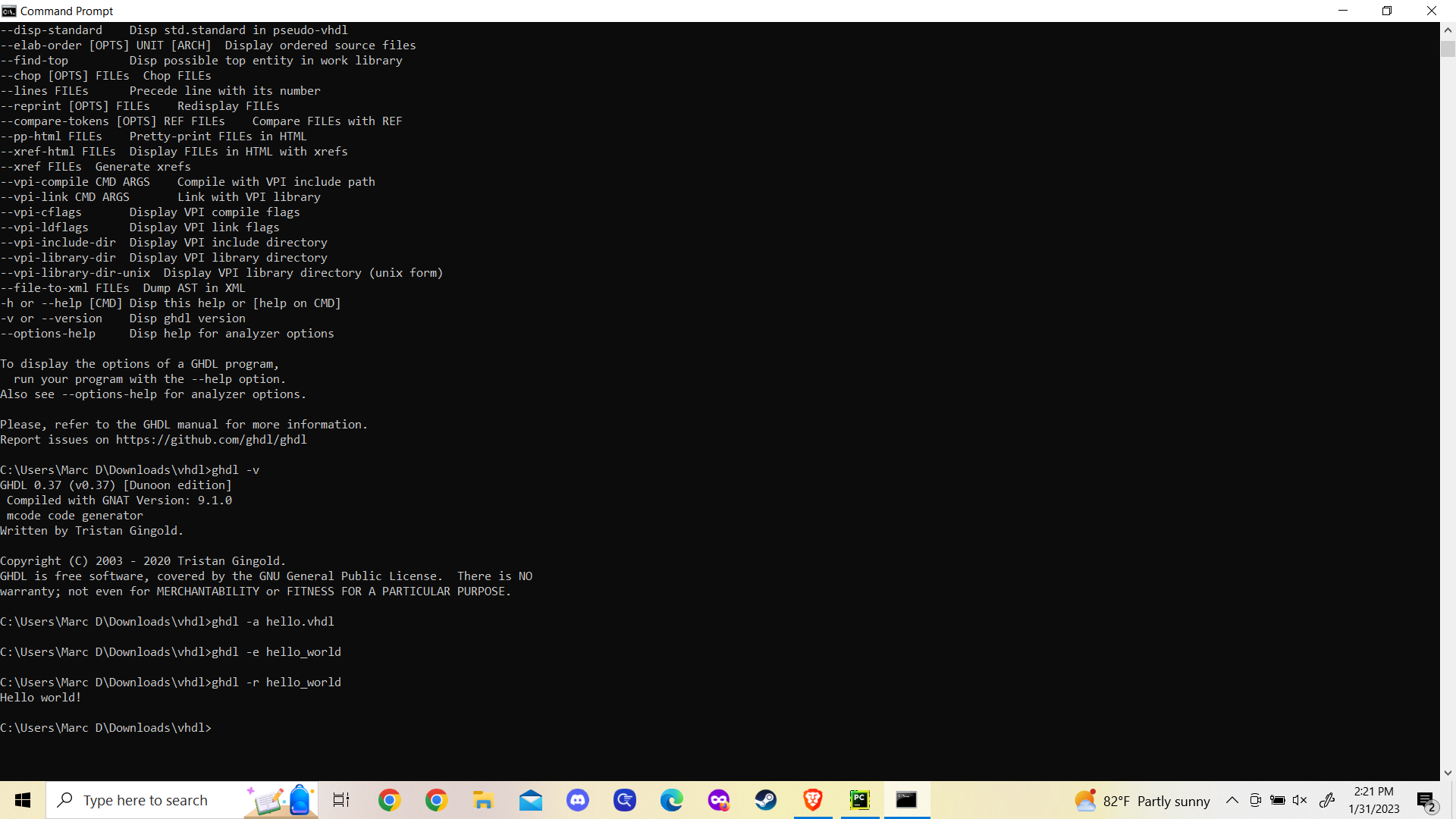This screenshot has width=1456, height=819.
Task: Open the Start menu
Action: pyautogui.click(x=22, y=800)
